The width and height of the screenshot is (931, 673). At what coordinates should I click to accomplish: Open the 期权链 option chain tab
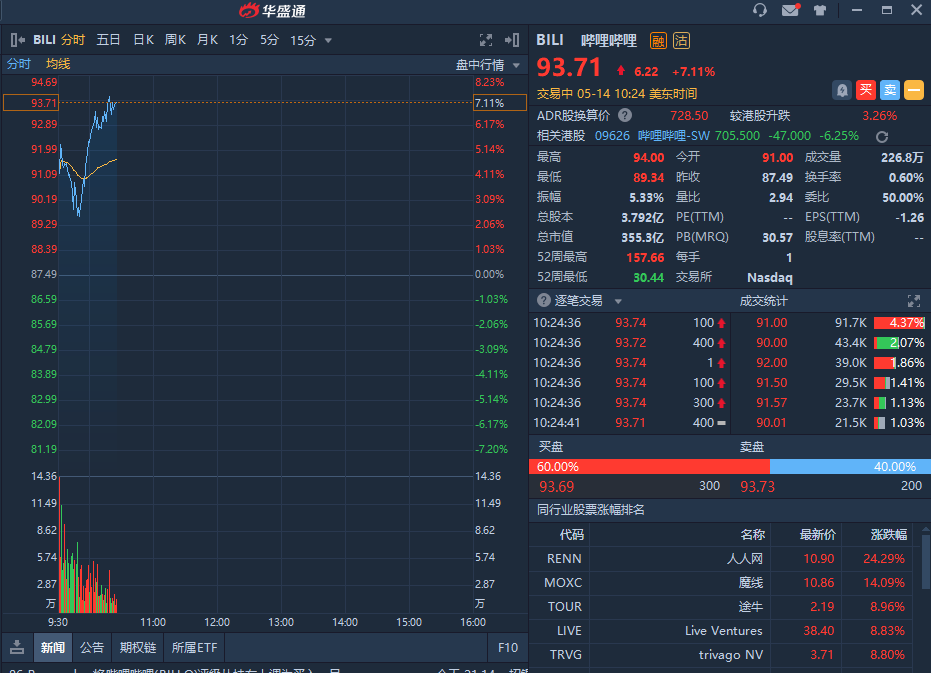click(x=138, y=647)
